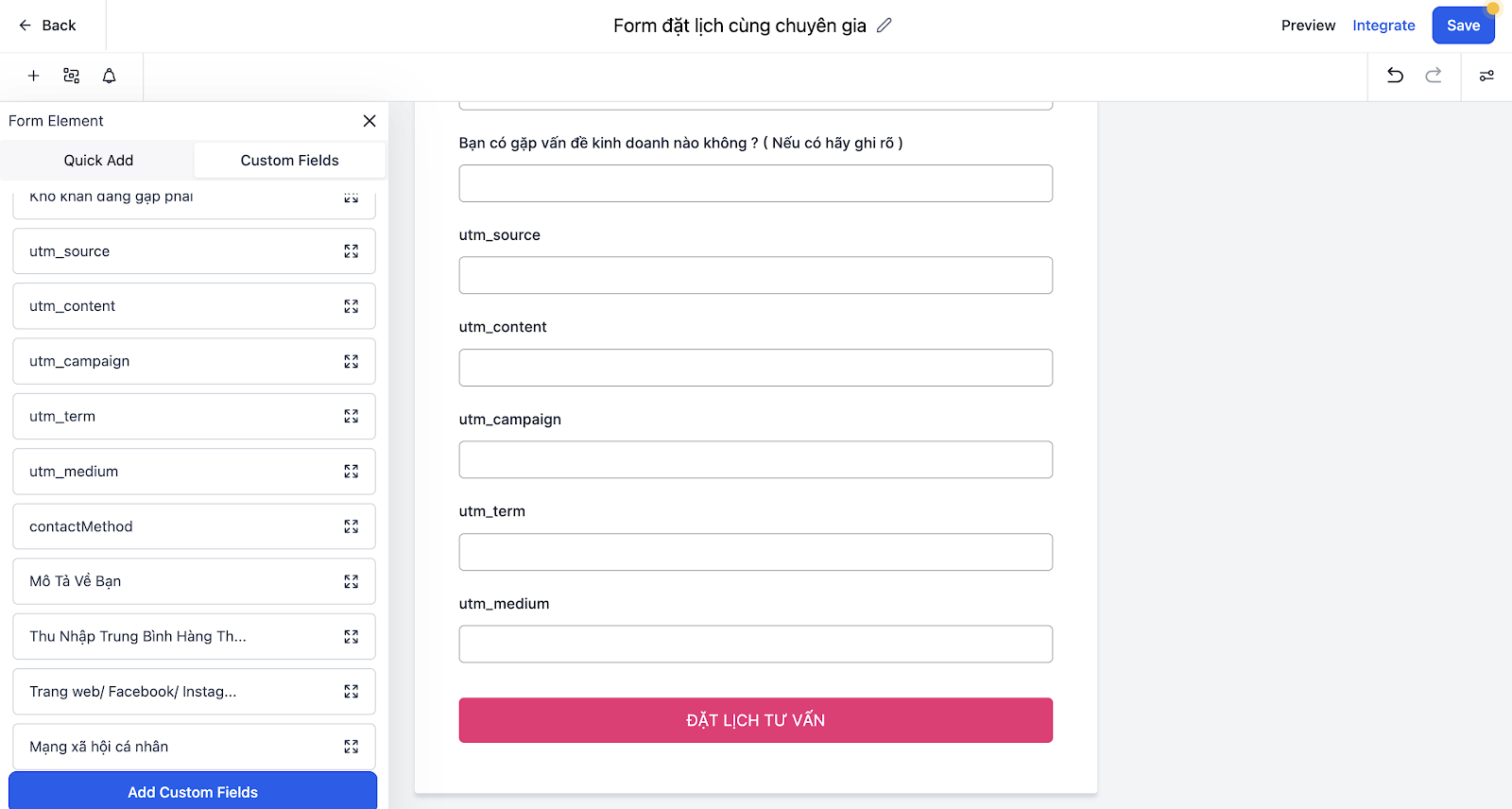The image size is (1512, 809).
Task: Click Preview in the top bar
Action: coord(1308,26)
